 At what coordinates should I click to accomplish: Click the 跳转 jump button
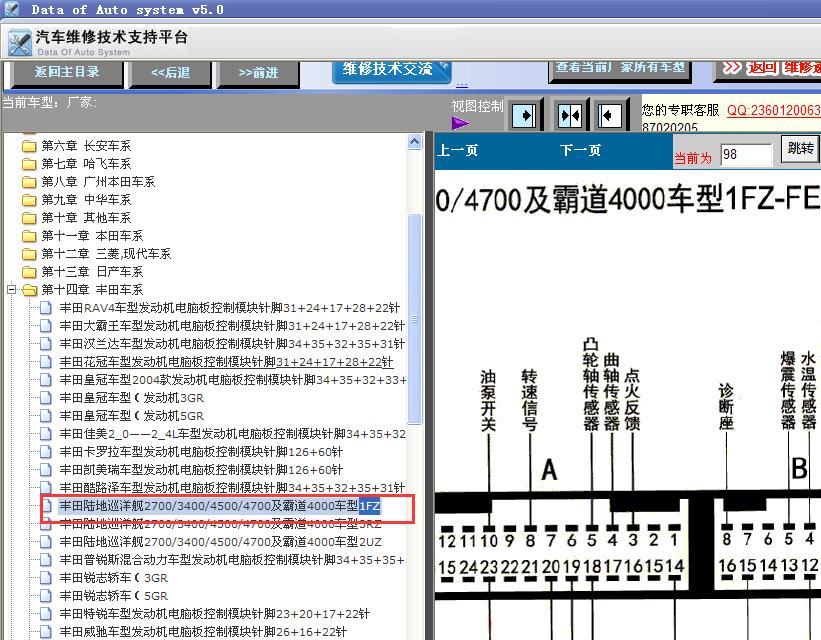[801, 149]
